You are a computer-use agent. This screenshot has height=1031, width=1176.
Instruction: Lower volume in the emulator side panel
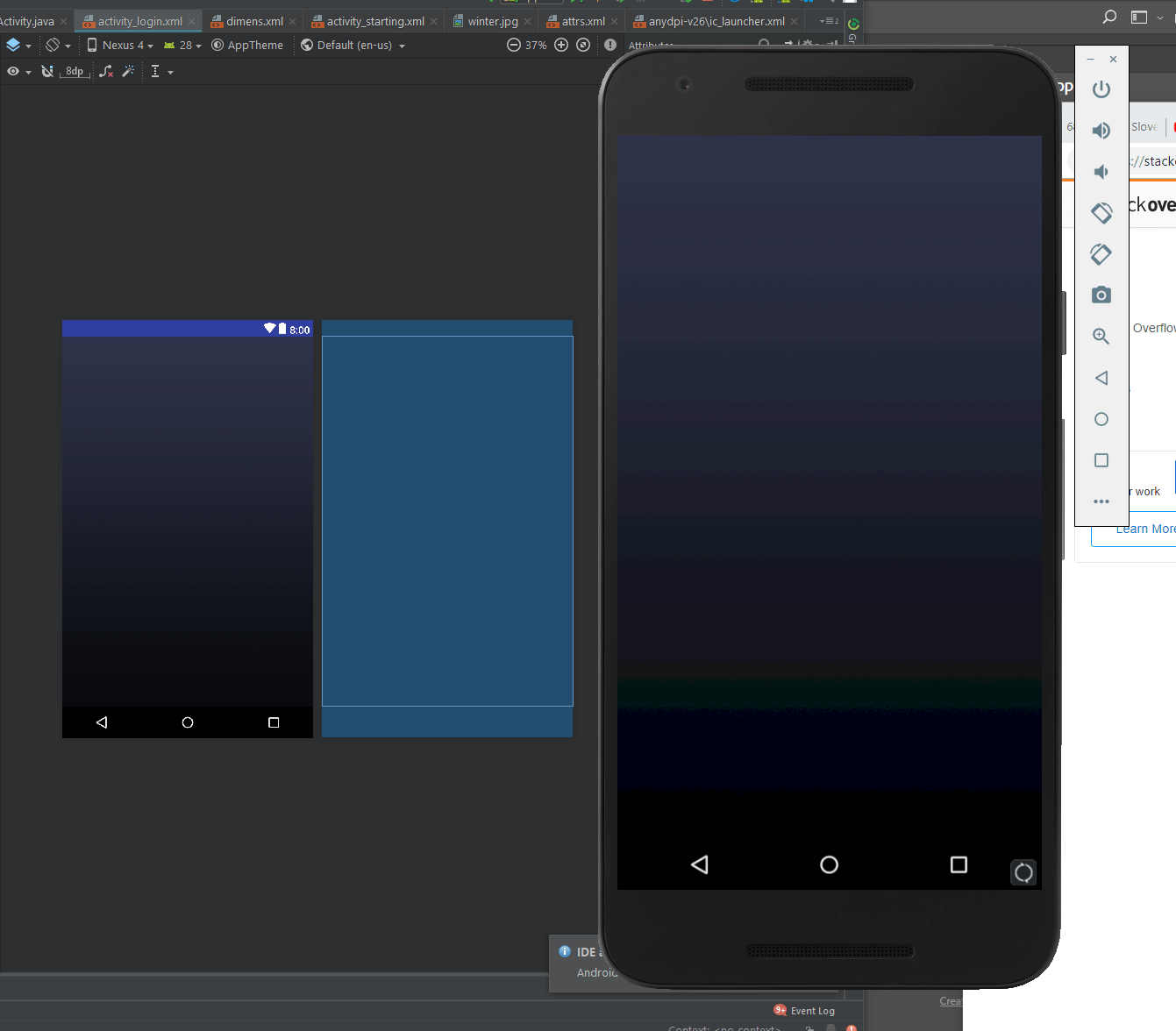[x=1101, y=172]
